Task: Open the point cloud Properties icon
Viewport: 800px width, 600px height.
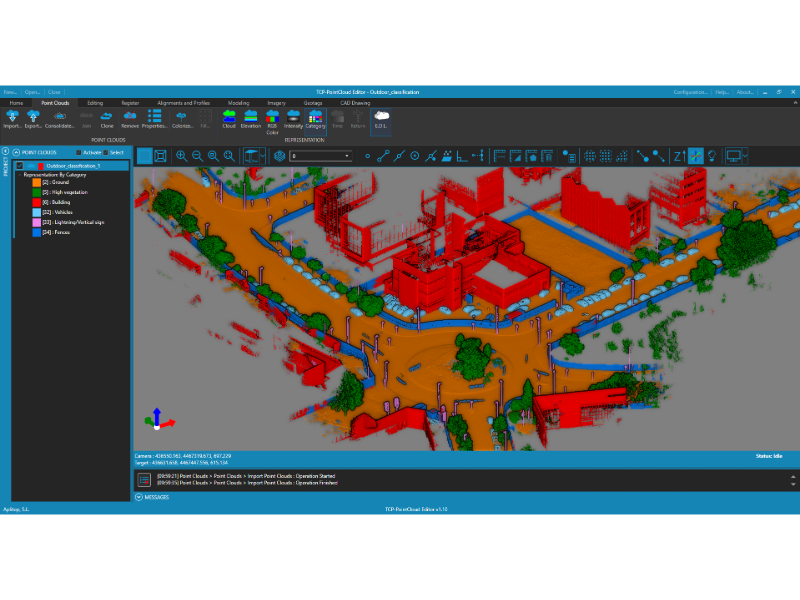Action: click(154, 118)
